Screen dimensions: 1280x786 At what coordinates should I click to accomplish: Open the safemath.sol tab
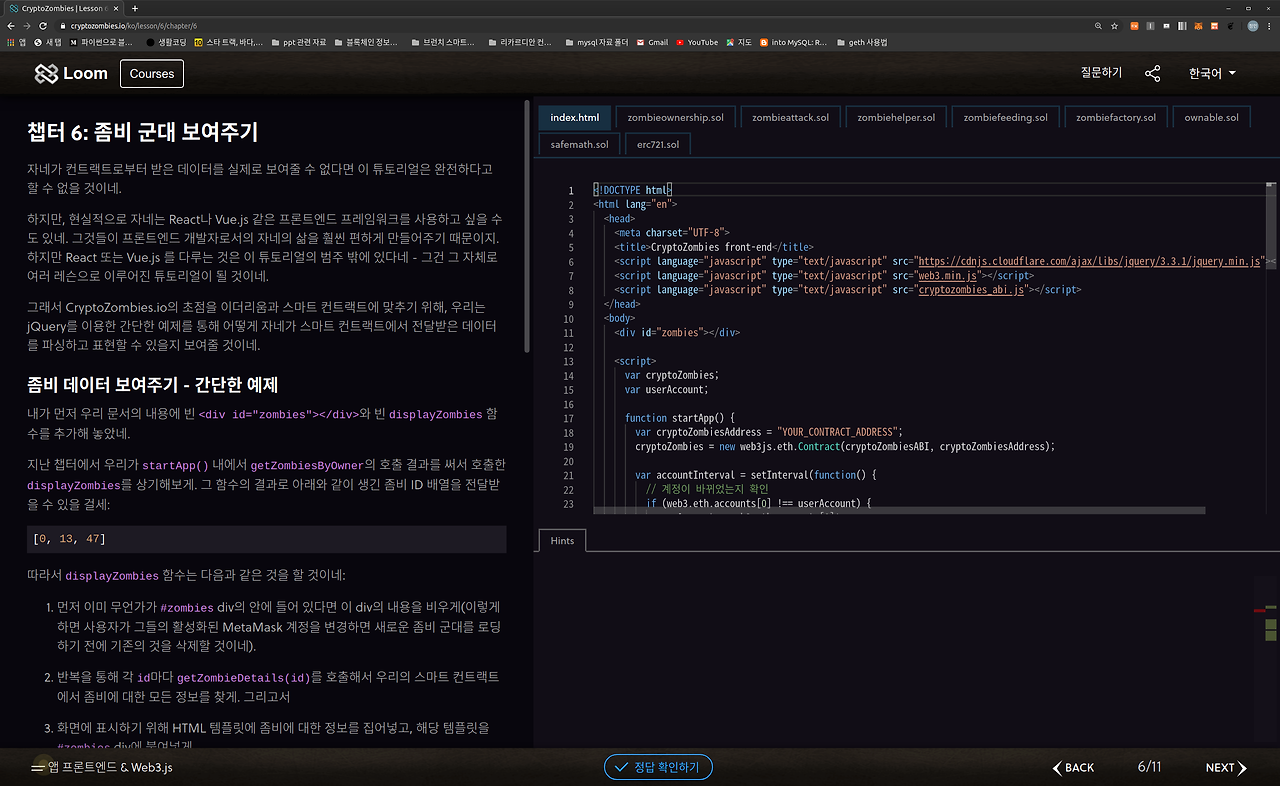[579, 144]
